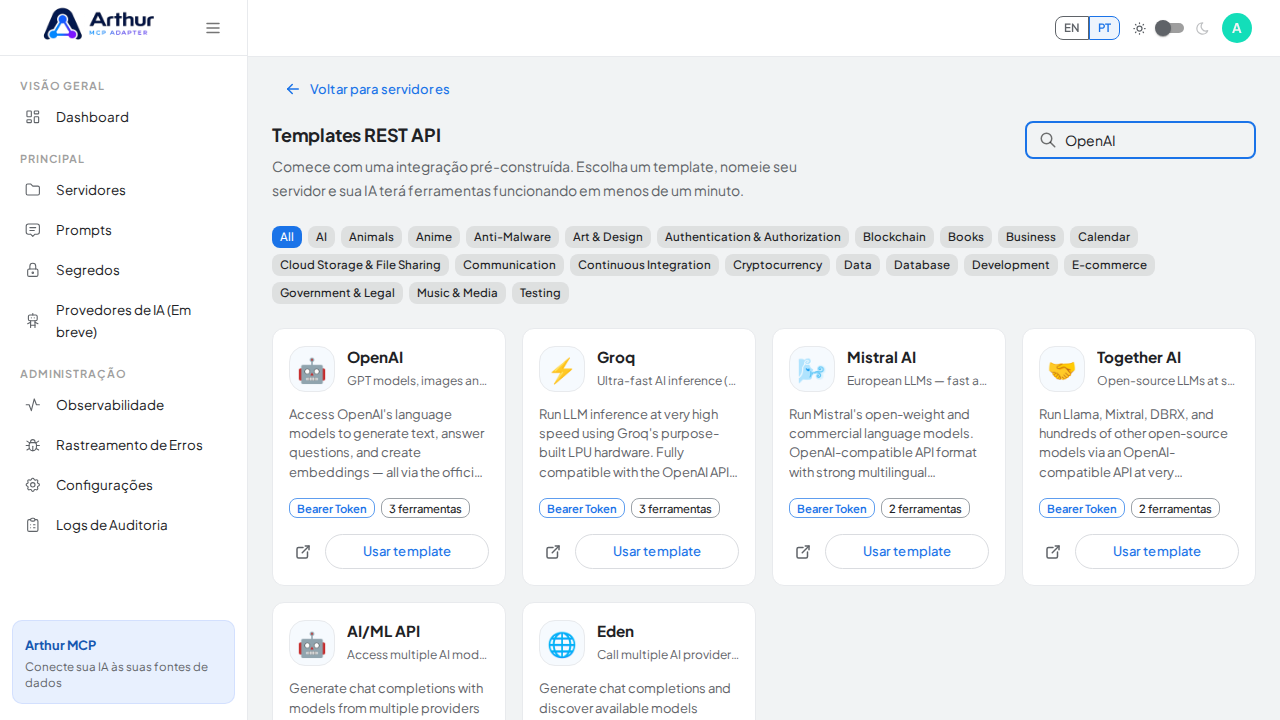Open external link icon on Mistral AI card
Image resolution: width=1280 pixels, height=720 pixels.
point(803,552)
